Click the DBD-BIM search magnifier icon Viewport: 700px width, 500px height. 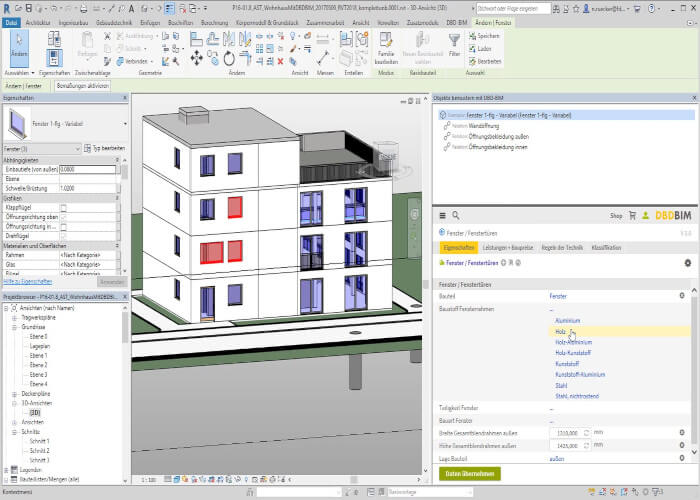click(x=456, y=215)
